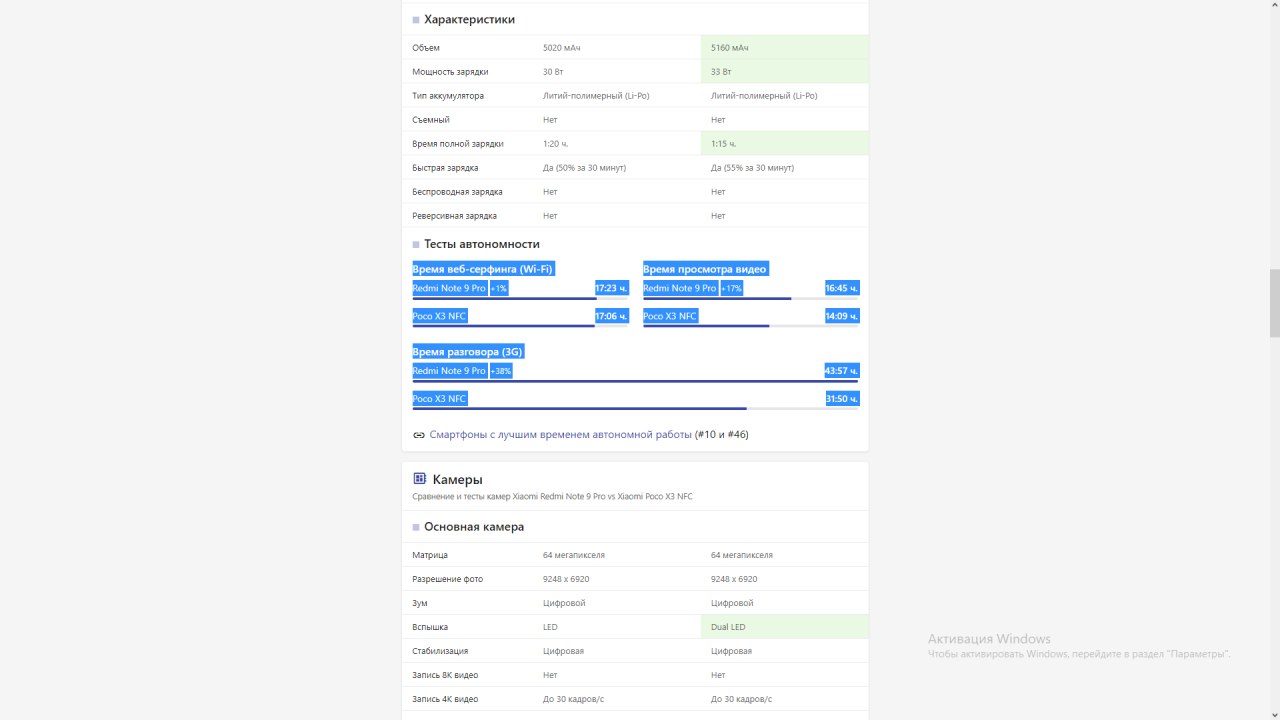
Task: Click the Время веб-серфинга (Wi-Fi) title
Action: tap(483, 269)
